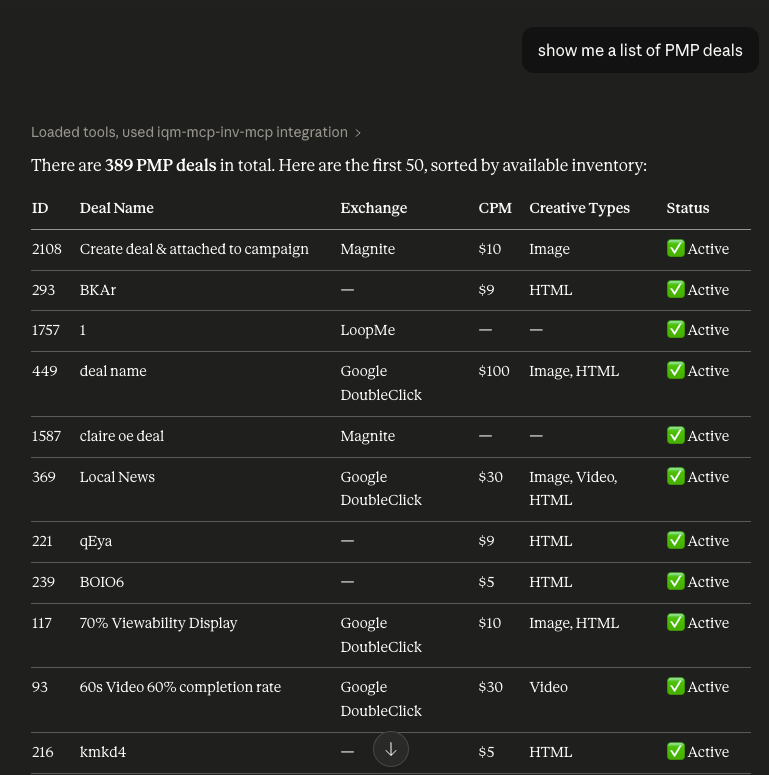Click '$5' CPM in BOIO6 row
The width and height of the screenshot is (769, 775).
(x=486, y=582)
